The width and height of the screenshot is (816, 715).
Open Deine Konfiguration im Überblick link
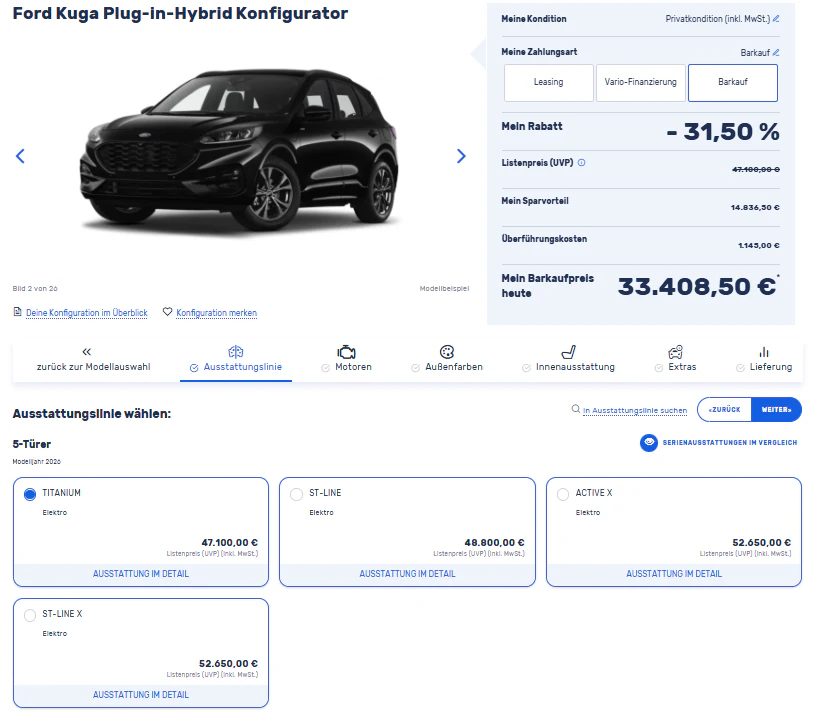(87, 313)
